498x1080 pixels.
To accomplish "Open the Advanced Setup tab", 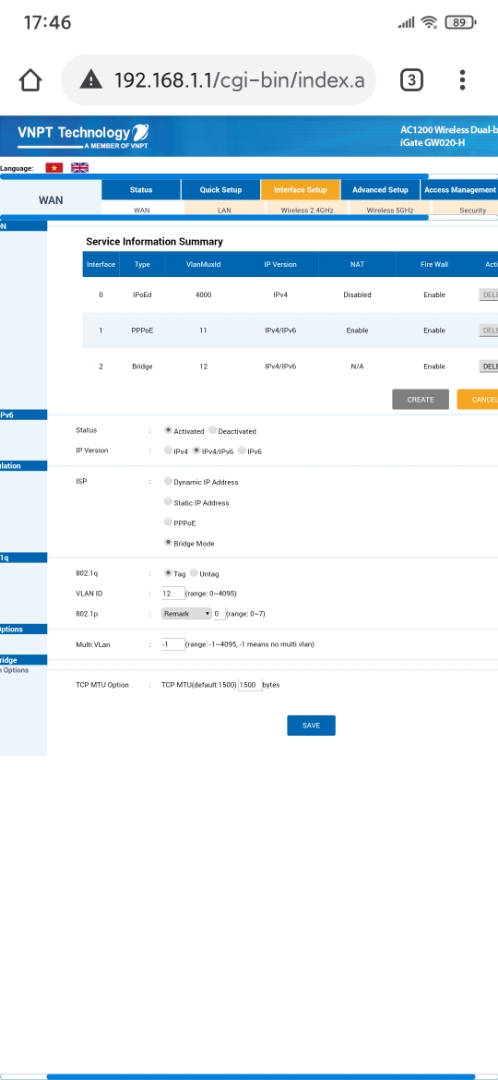I will click(x=380, y=189).
